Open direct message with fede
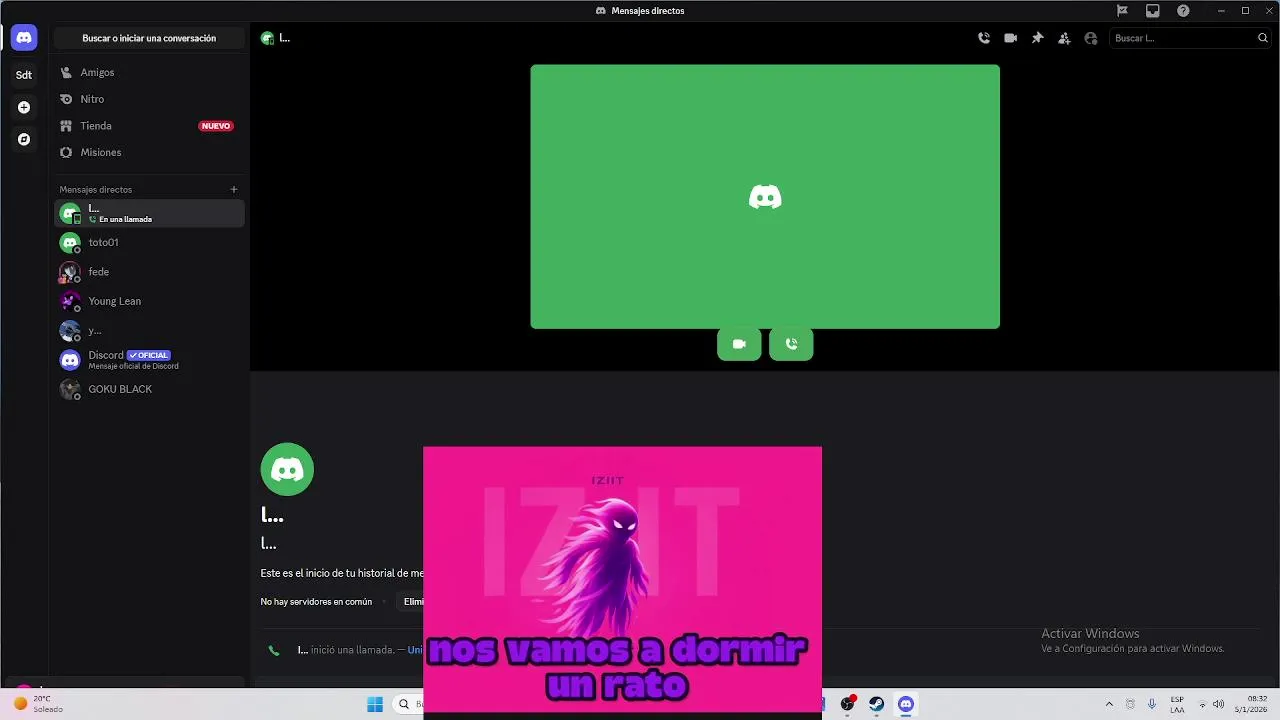The height and width of the screenshot is (720, 1280). pyautogui.click(x=149, y=272)
